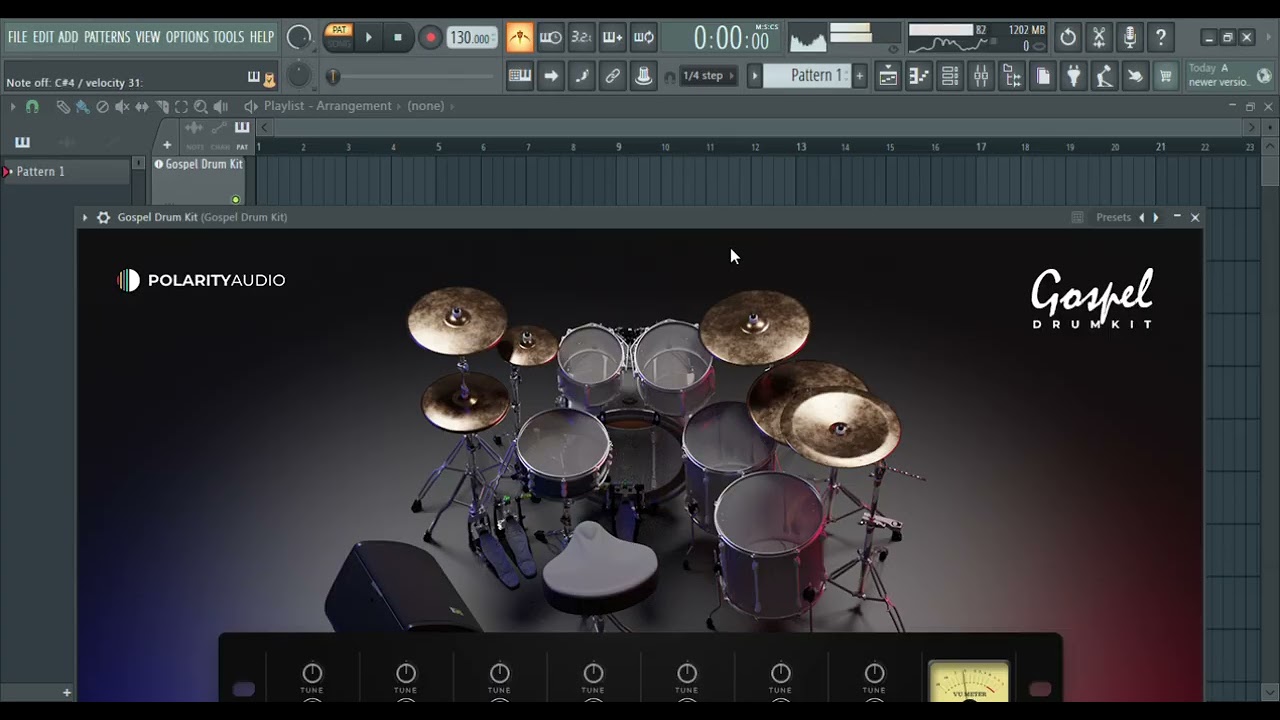Add new pattern with the plus button
The height and width of the screenshot is (720, 1280).
tap(859, 76)
